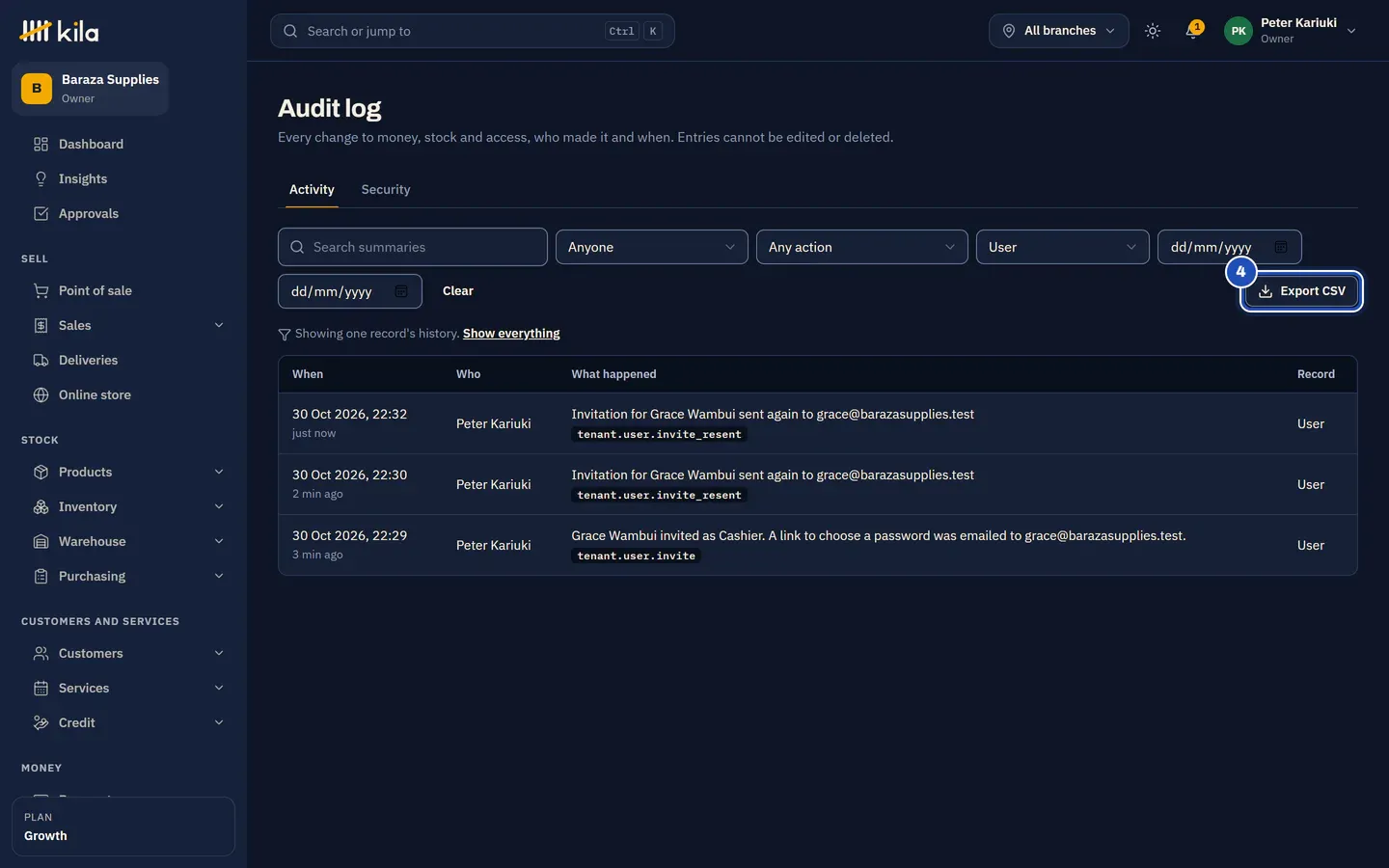
Task: Expand the Sales menu chevron
Action: coord(219,326)
